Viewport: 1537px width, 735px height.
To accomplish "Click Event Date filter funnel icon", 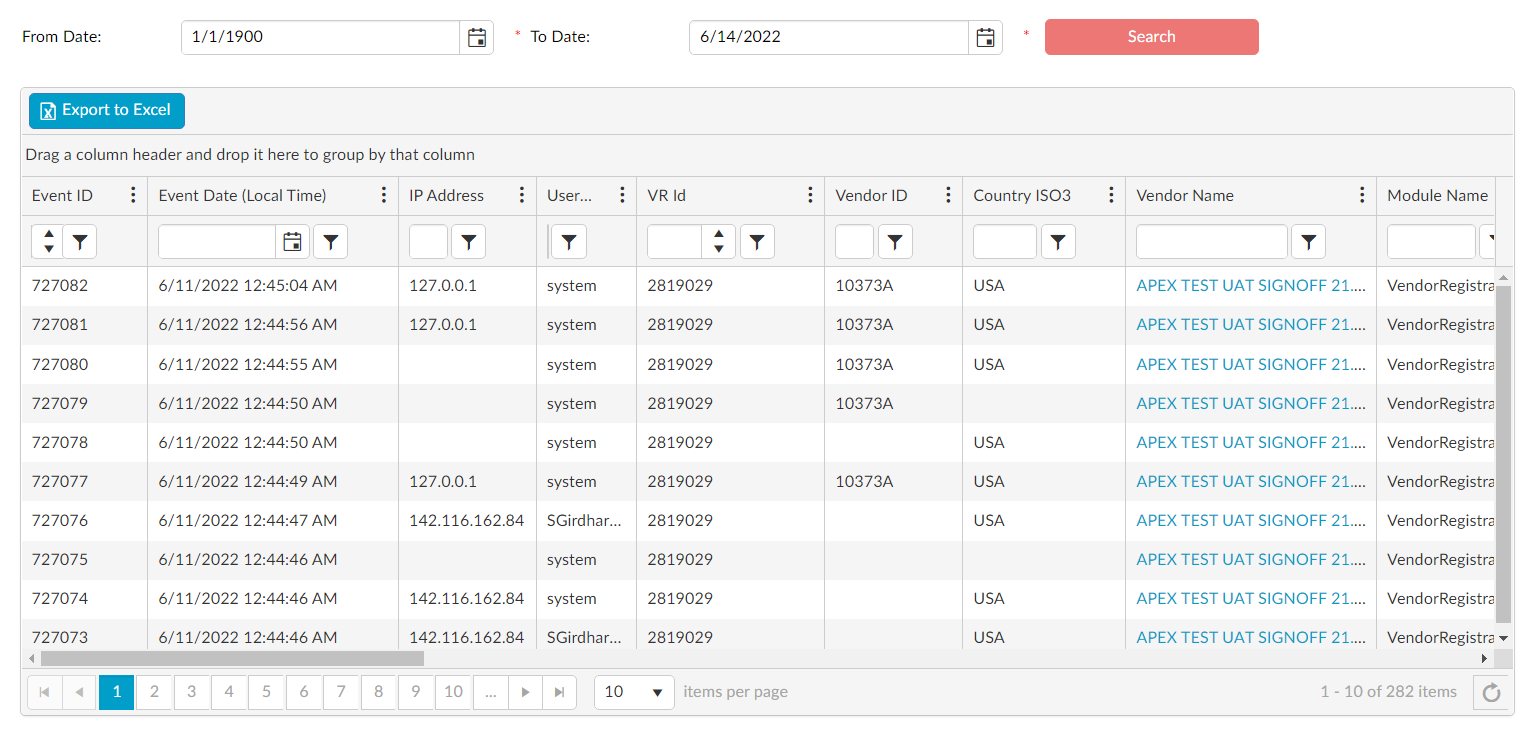I will click(331, 242).
